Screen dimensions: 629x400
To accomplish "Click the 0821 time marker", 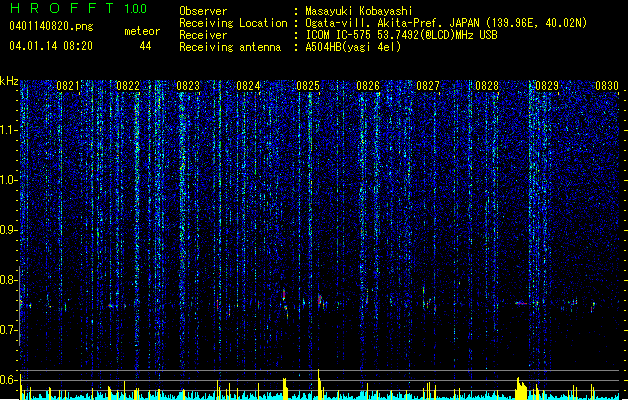I will (x=68, y=86).
